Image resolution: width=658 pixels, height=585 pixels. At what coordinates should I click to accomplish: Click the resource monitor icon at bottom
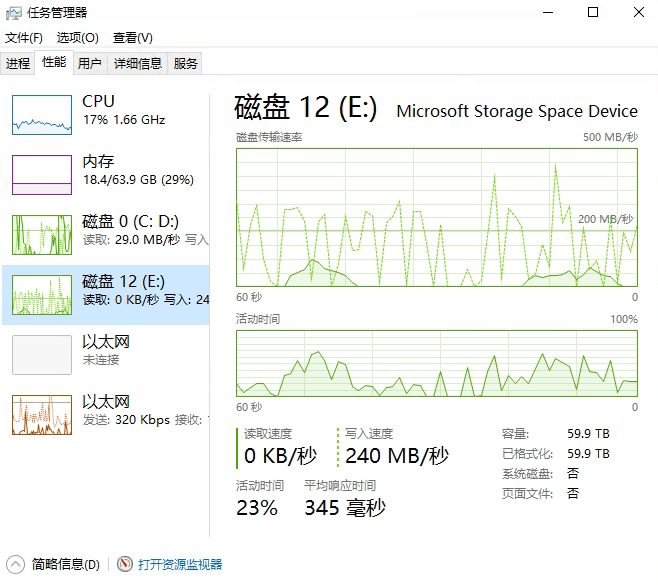tap(125, 565)
